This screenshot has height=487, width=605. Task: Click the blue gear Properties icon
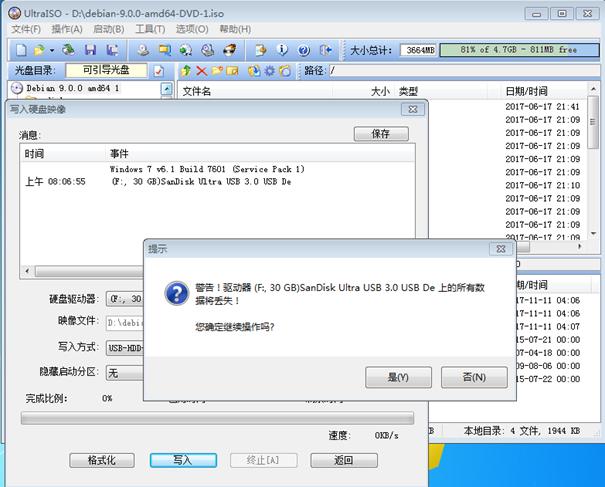[x=270, y=71]
